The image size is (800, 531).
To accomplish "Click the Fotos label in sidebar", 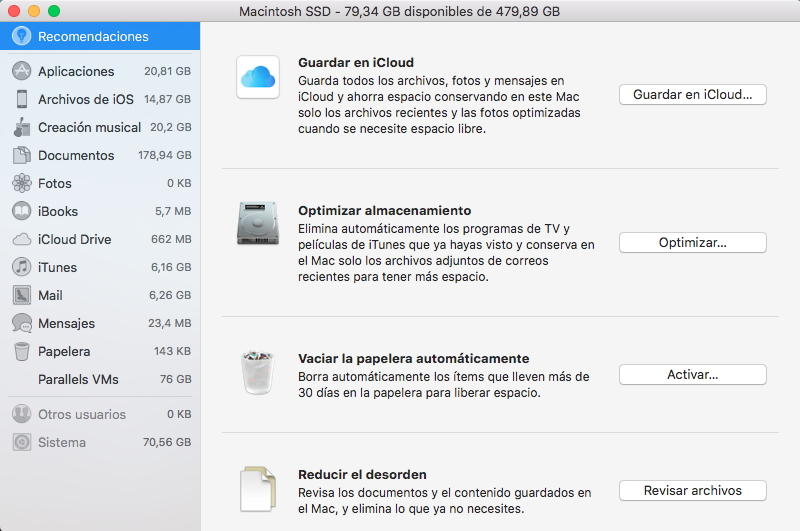I will (55, 183).
